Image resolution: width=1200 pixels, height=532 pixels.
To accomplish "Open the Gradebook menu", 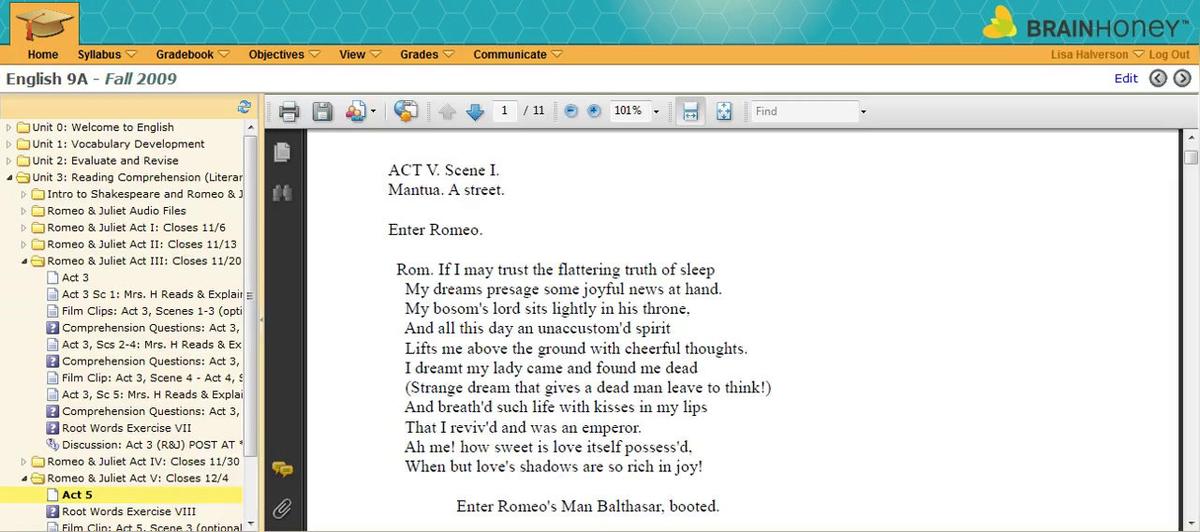I will [x=192, y=55].
